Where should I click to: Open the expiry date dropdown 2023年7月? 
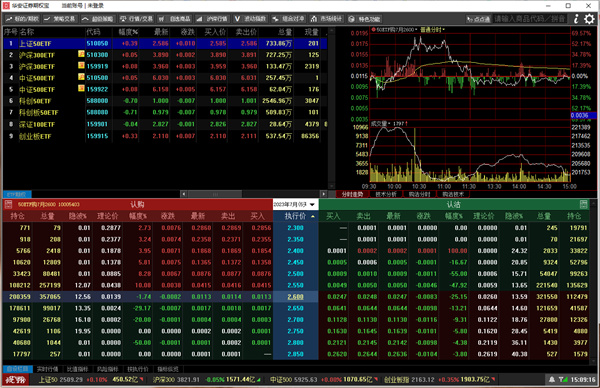[294, 204]
